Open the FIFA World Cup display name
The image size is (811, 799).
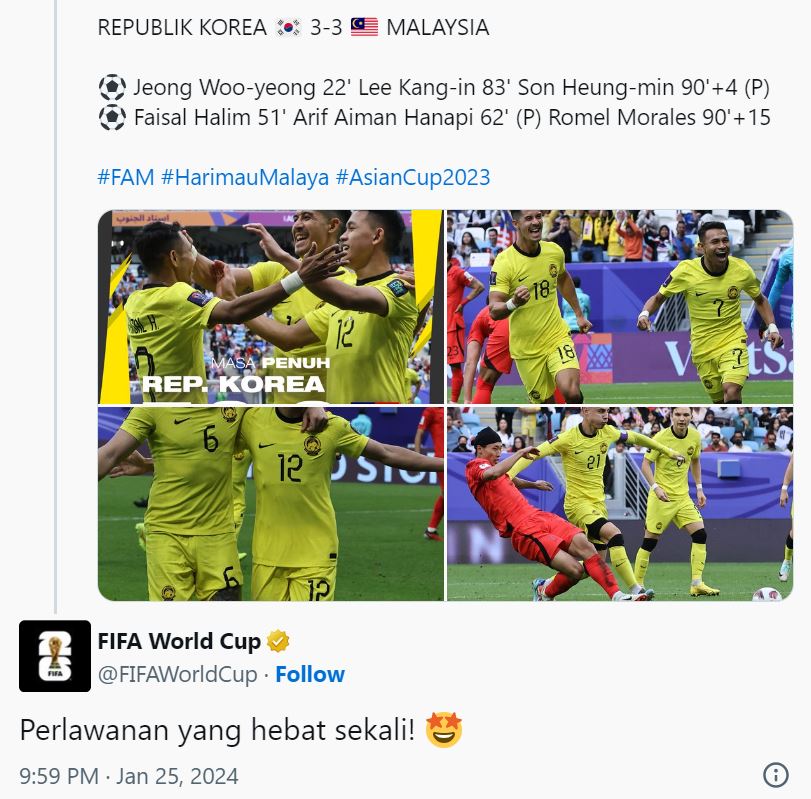[179, 641]
